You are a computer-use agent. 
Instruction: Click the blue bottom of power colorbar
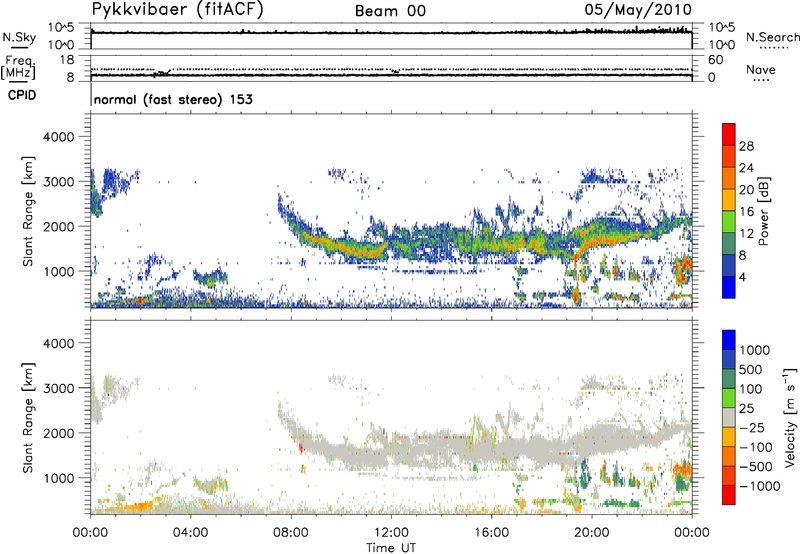(729, 287)
